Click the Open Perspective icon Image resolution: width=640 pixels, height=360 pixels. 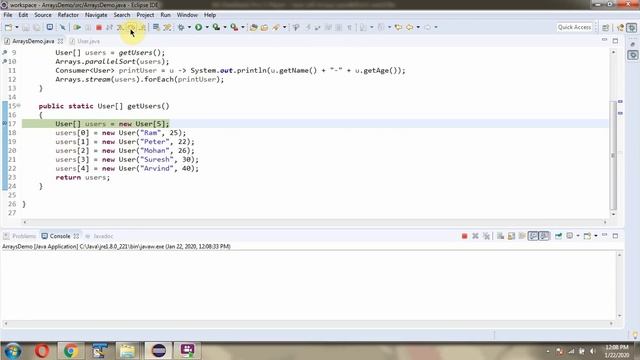(606, 27)
